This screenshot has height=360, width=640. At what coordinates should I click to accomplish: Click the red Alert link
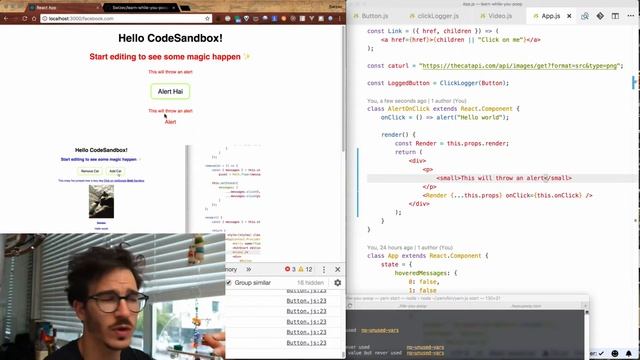coord(170,122)
